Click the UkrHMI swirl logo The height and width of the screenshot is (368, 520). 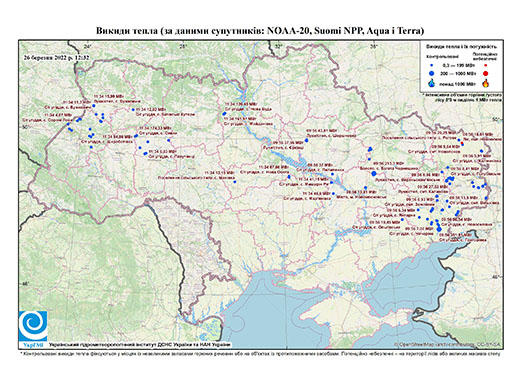pyautogui.click(x=33, y=326)
